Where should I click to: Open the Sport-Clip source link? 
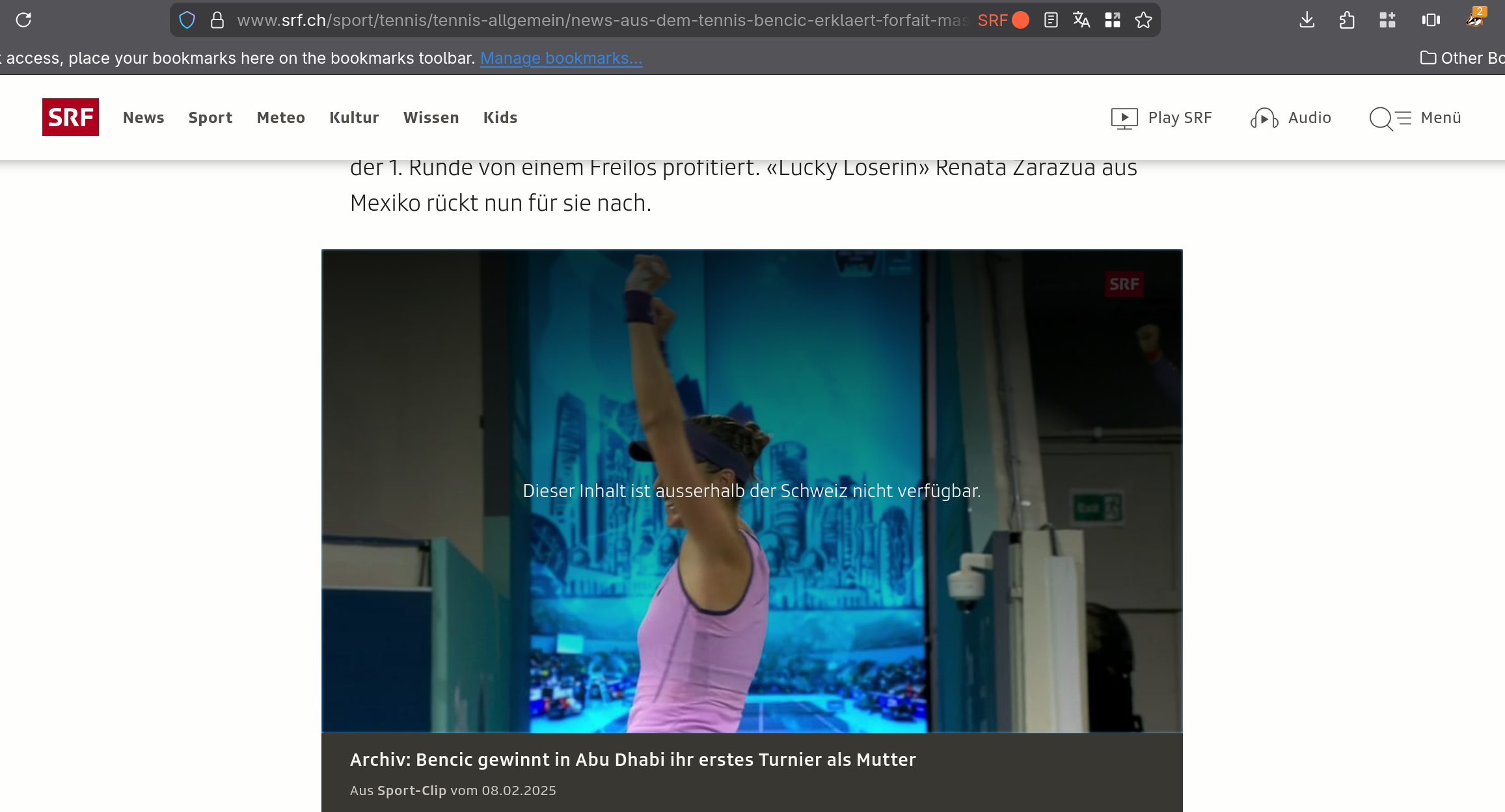click(411, 791)
